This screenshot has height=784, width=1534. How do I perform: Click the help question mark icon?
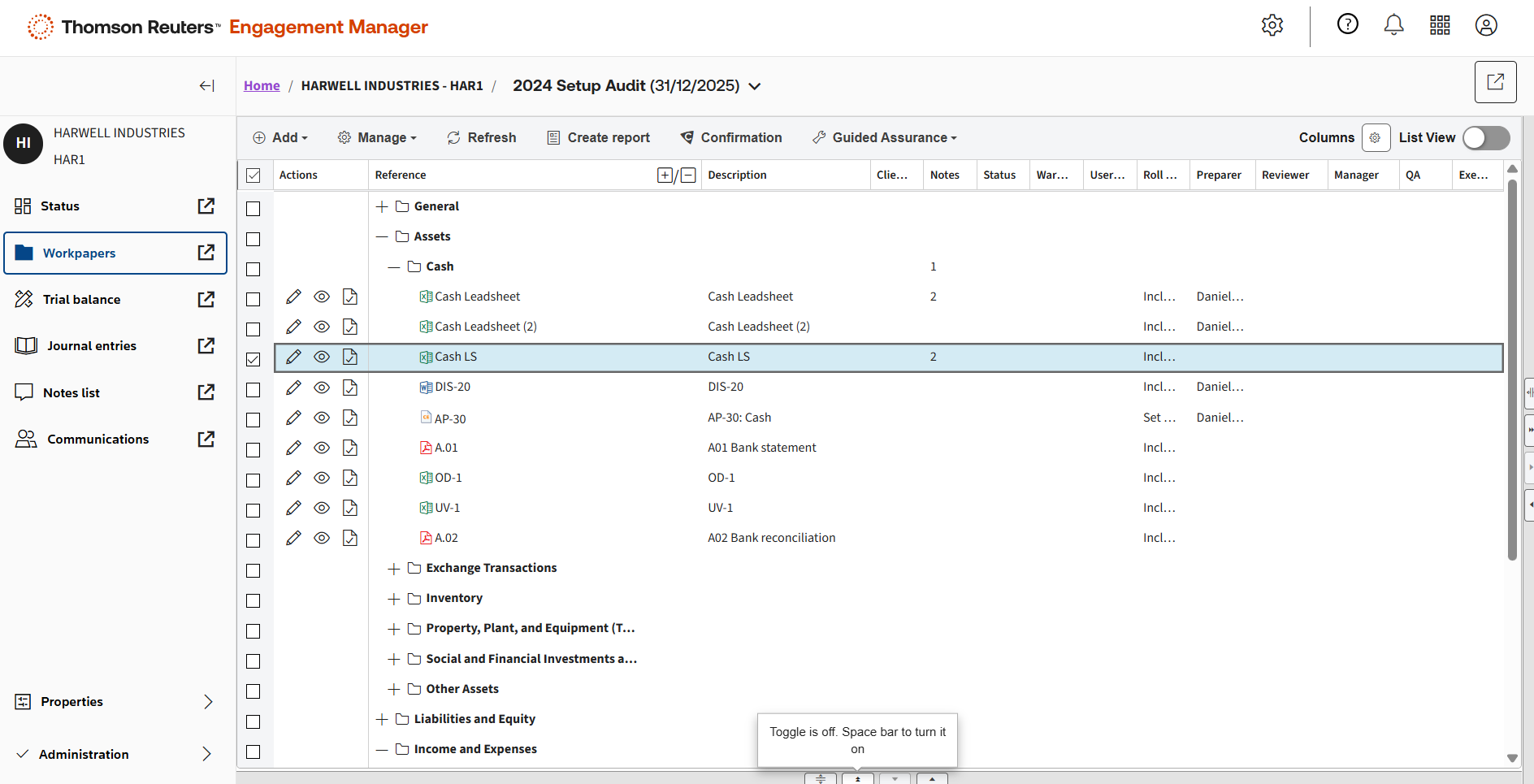(x=1347, y=25)
